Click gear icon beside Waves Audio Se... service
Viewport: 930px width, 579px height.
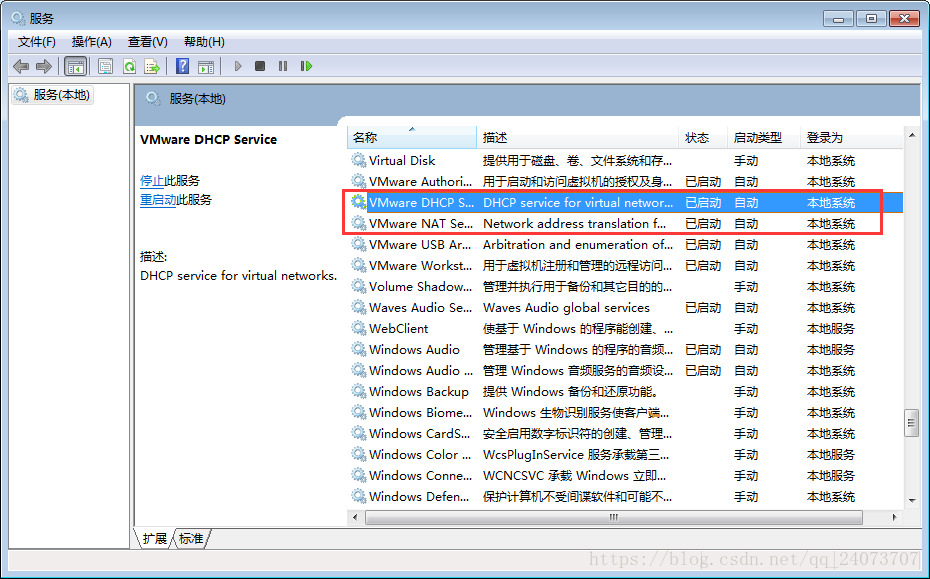tap(358, 307)
